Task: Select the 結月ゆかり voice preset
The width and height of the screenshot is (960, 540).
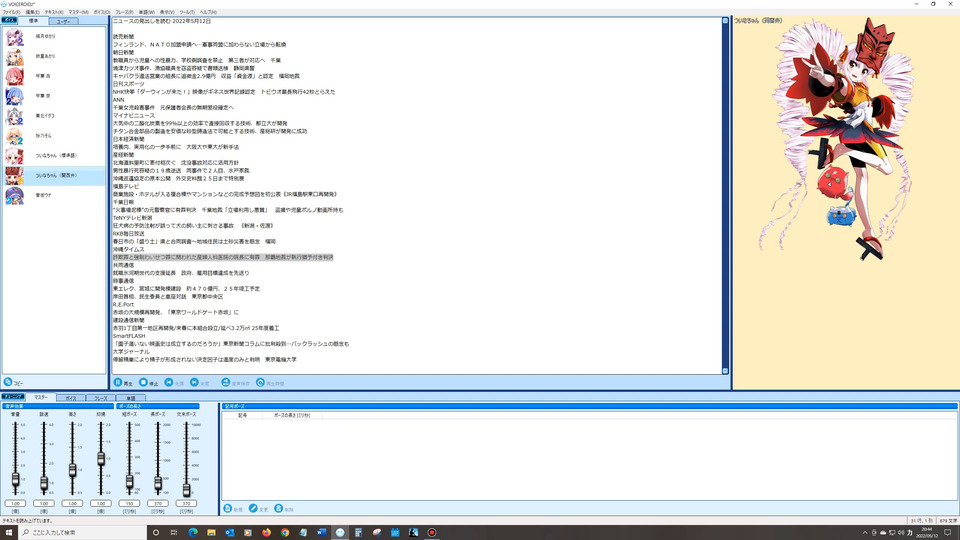Action: pyautogui.click(x=54, y=37)
